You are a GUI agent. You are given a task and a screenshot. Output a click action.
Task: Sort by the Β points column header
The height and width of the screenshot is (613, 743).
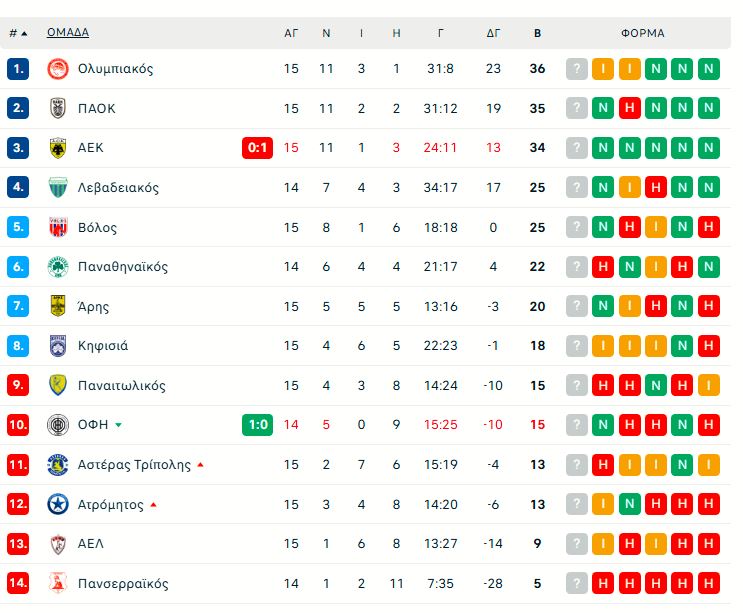pyautogui.click(x=537, y=33)
